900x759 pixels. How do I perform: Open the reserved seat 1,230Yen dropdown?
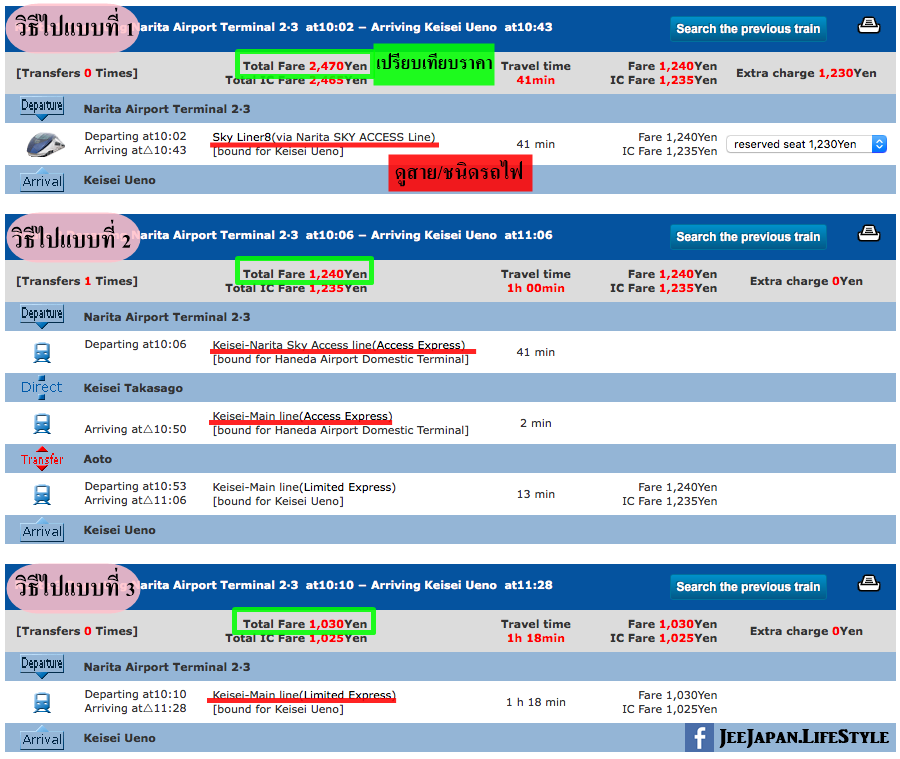pos(806,144)
